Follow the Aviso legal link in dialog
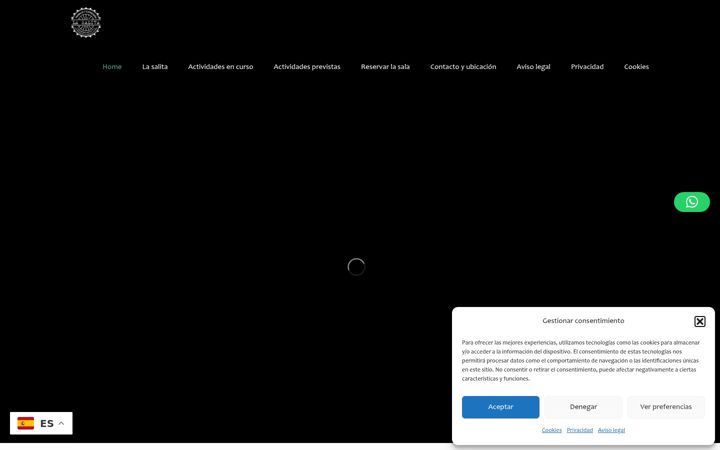720x450 pixels. (x=611, y=430)
